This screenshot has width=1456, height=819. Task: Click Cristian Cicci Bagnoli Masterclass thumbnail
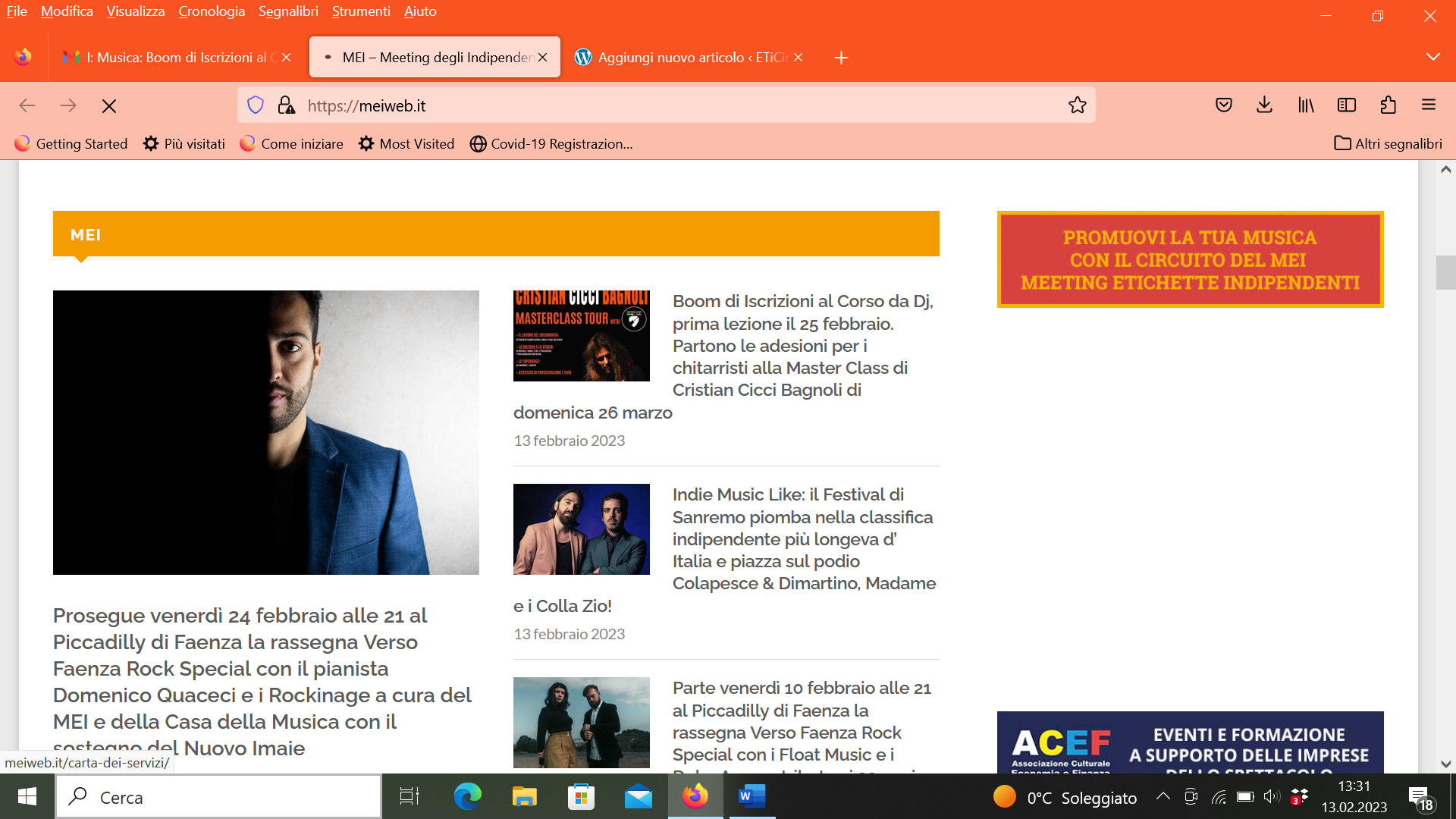[x=582, y=336]
